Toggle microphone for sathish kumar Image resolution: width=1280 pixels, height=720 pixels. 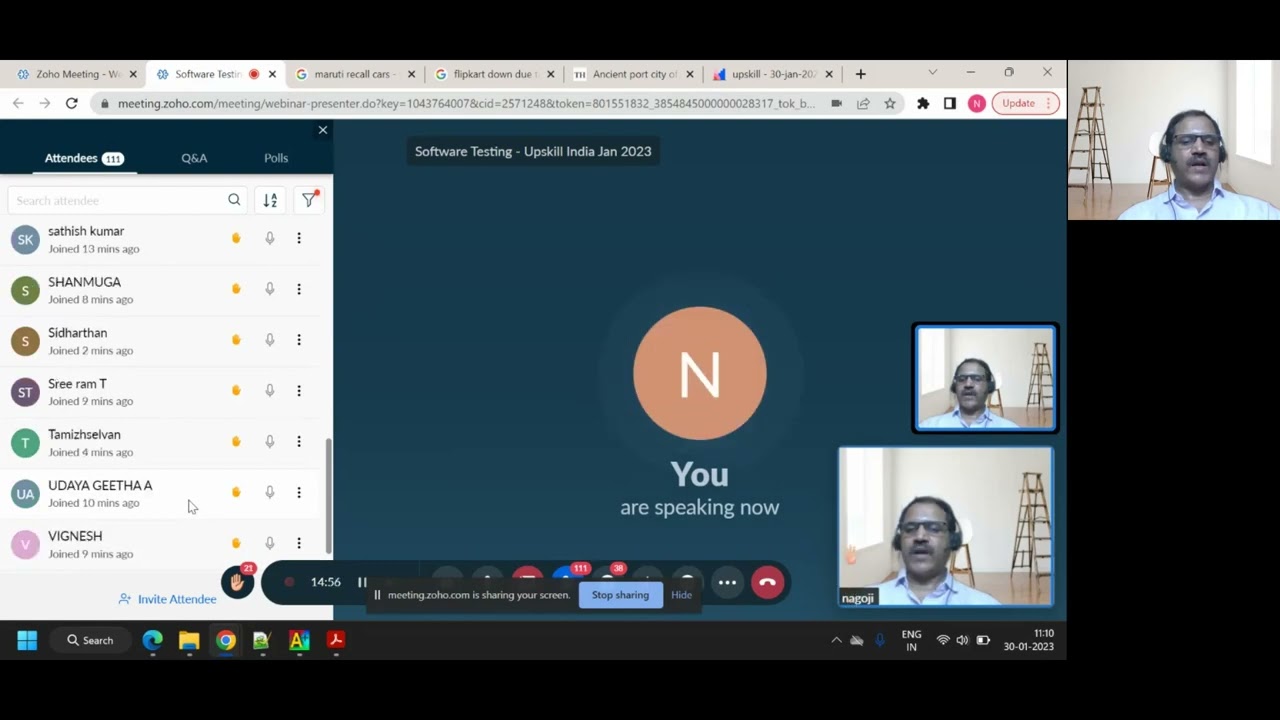point(270,238)
